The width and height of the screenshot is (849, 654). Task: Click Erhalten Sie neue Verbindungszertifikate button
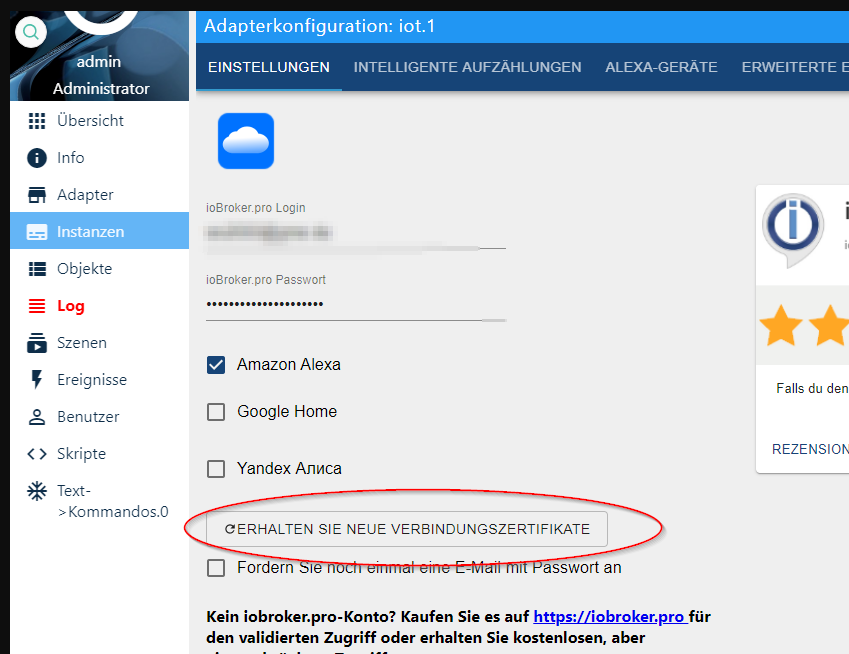coord(407,529)
